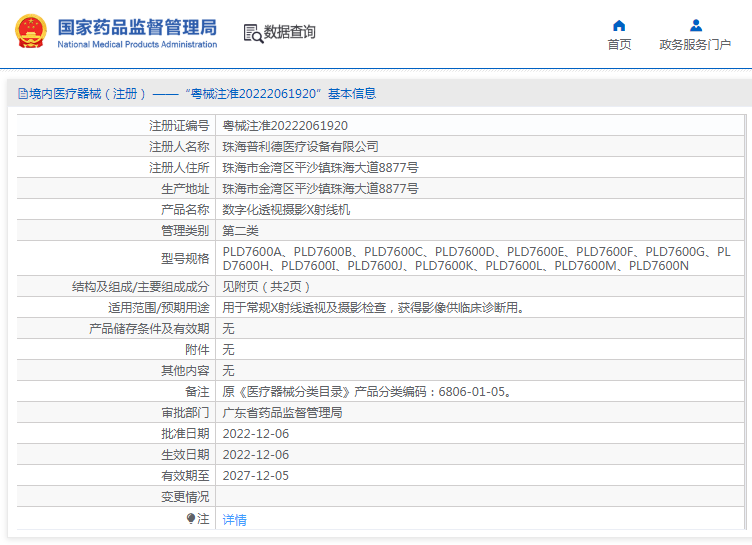Click the PLD7600A model list cell
The height and width of the screenshot is (545, 752).
click(x=479, y=259)
